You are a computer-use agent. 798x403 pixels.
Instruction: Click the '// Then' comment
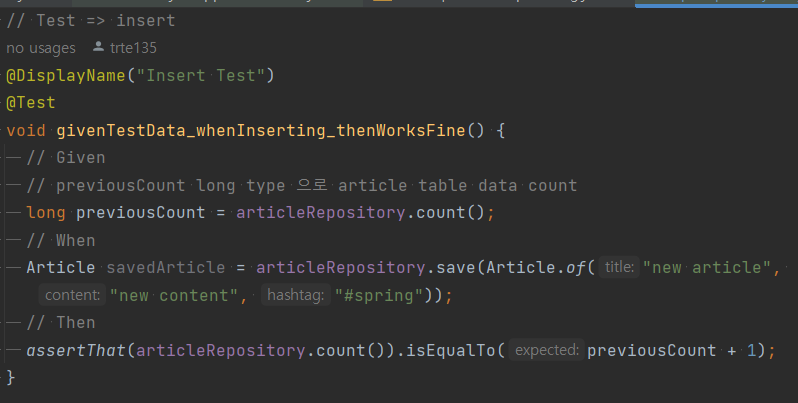pos(61,323)
